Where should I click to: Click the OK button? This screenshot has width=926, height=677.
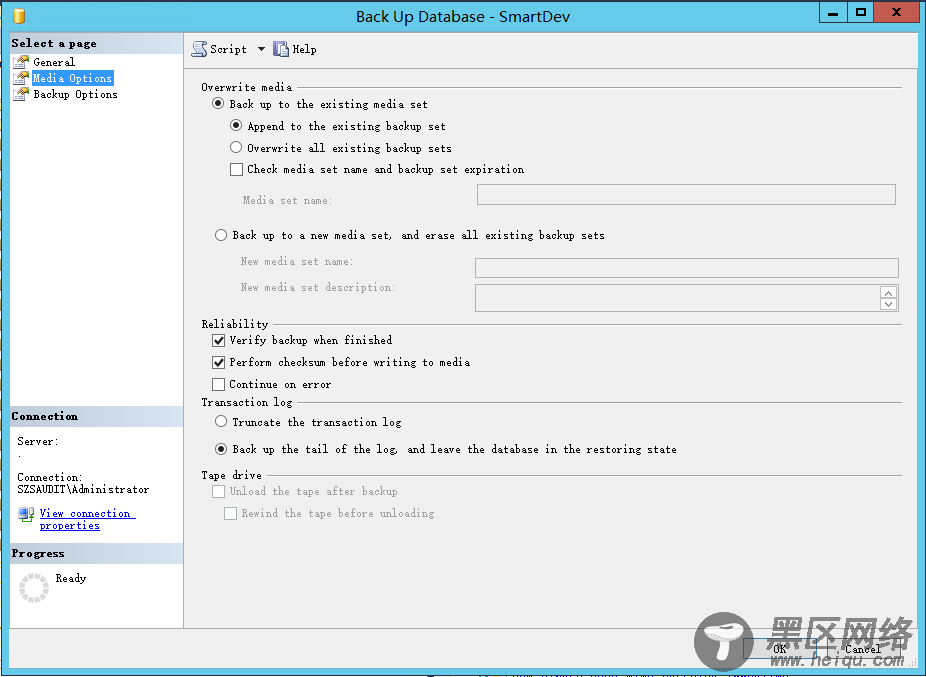779,649
